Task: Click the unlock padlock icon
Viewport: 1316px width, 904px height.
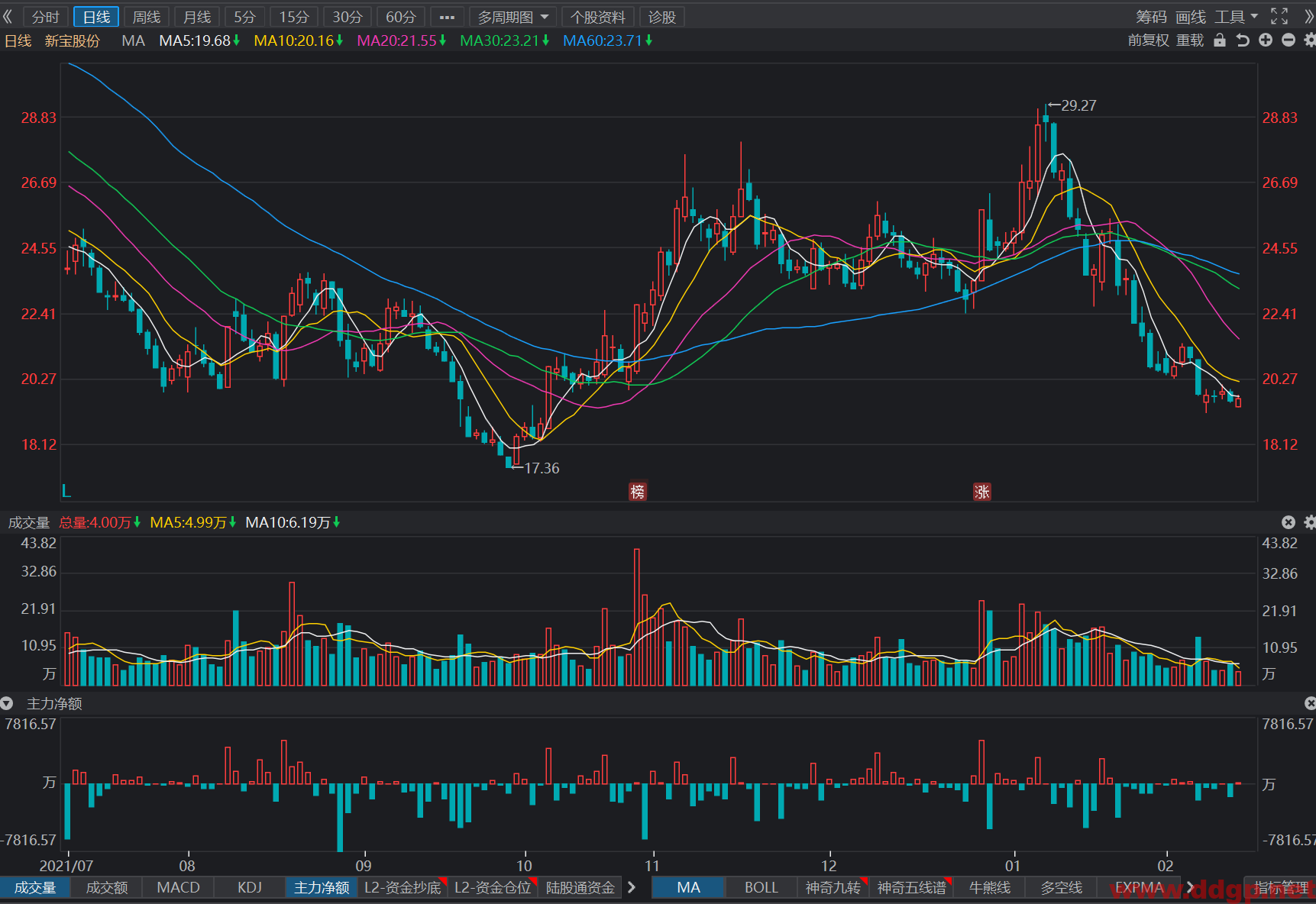Action: [x=1220, y=40]
